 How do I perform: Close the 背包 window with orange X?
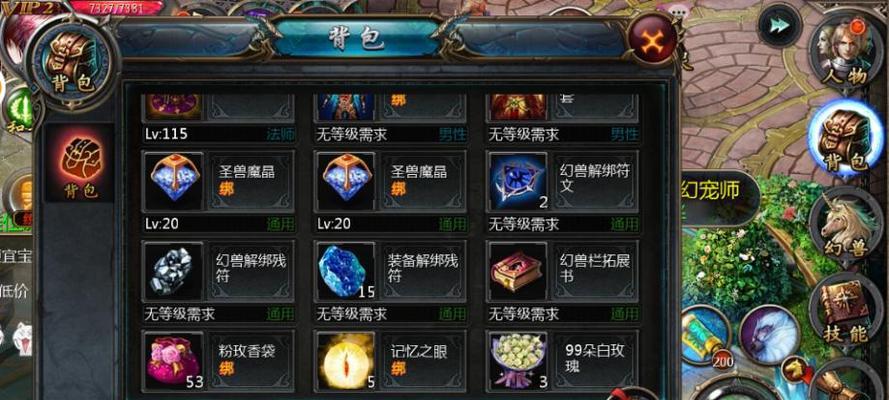(653, 40)
